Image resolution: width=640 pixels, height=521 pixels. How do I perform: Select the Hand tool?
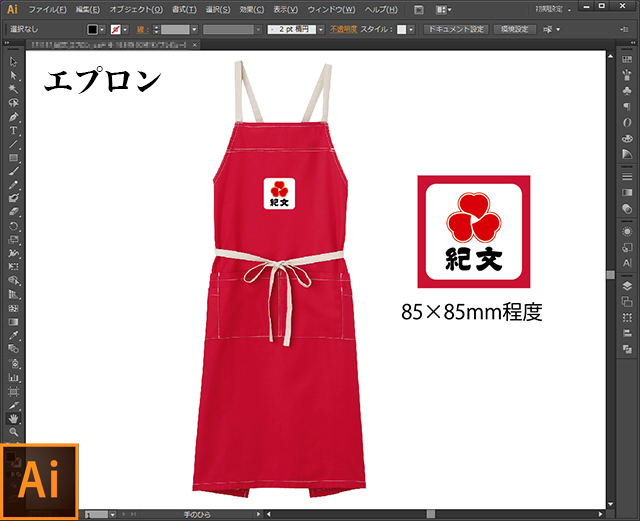[x=13, y=418]
